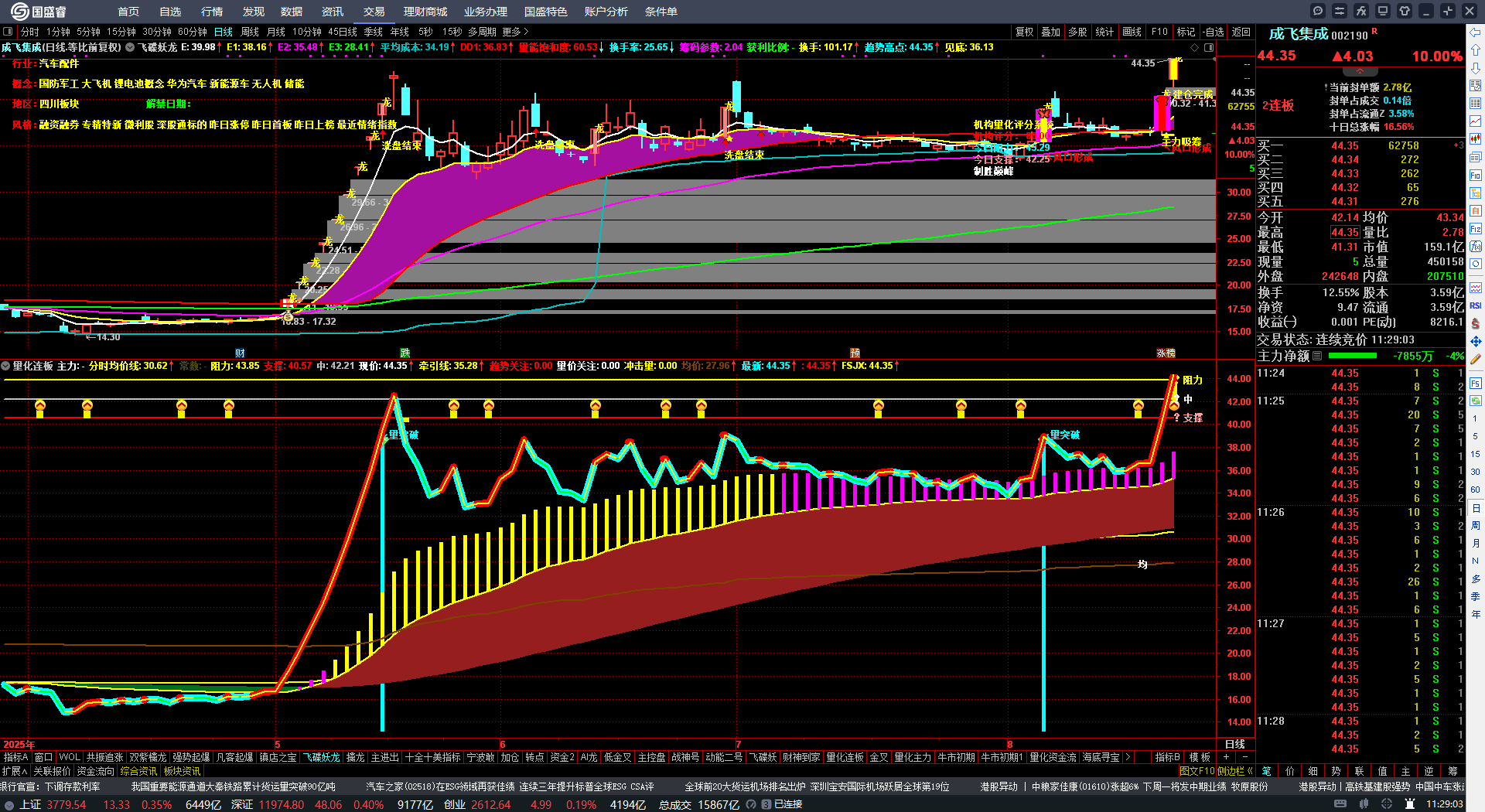Click the down arrow icon in right sidebar
The image size is (1485, 812).
tap(1476, 68)
